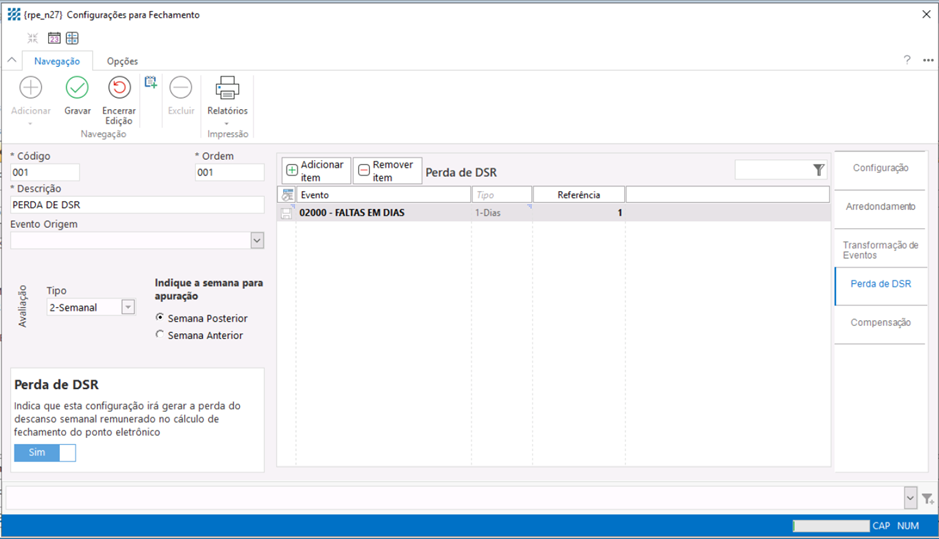Select Semana Posterior radio button
The image size is (939, 539).
pyautogui.click(x=160, y=318)
